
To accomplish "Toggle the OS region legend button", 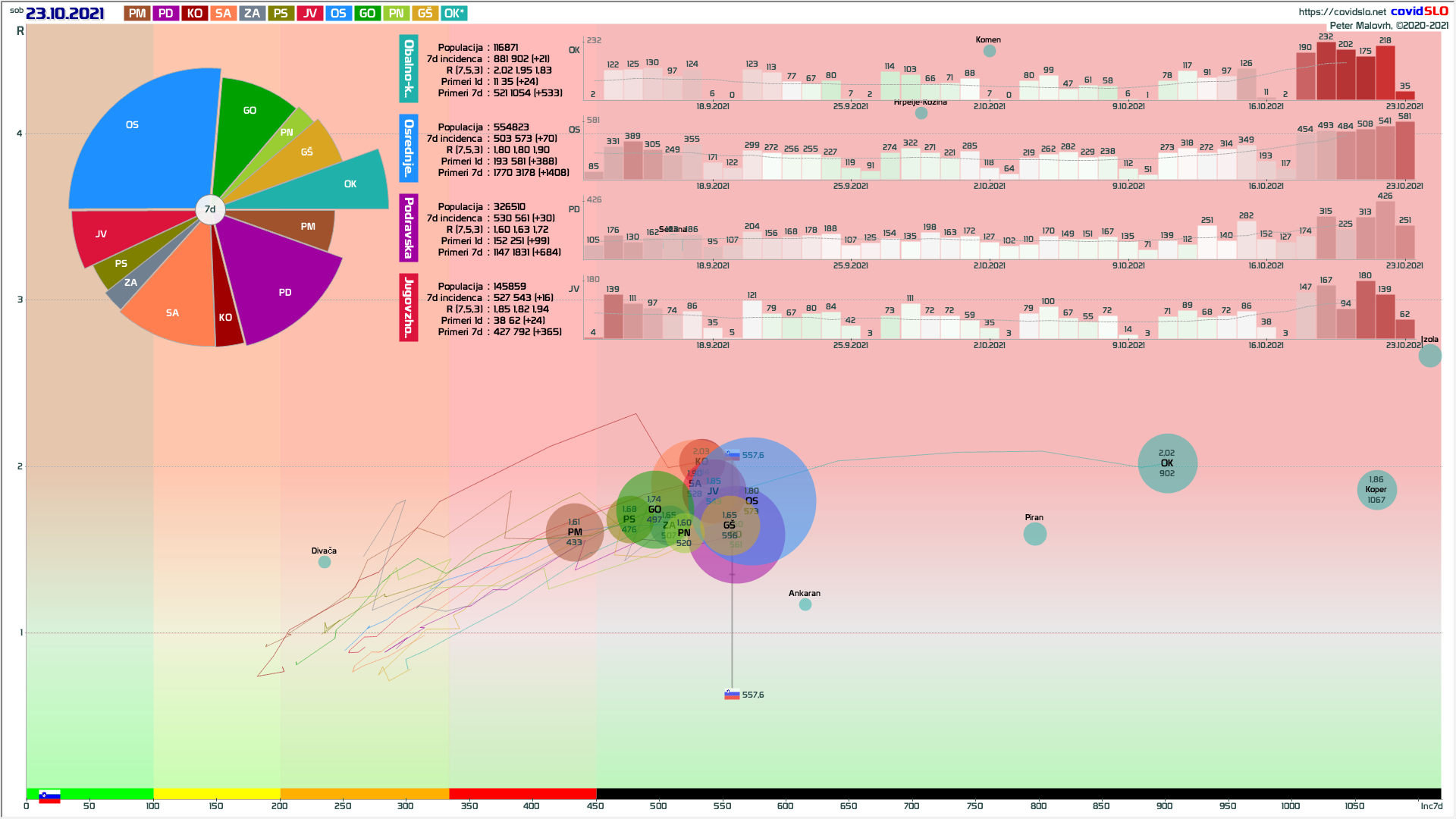I will [x=338, y=14].
